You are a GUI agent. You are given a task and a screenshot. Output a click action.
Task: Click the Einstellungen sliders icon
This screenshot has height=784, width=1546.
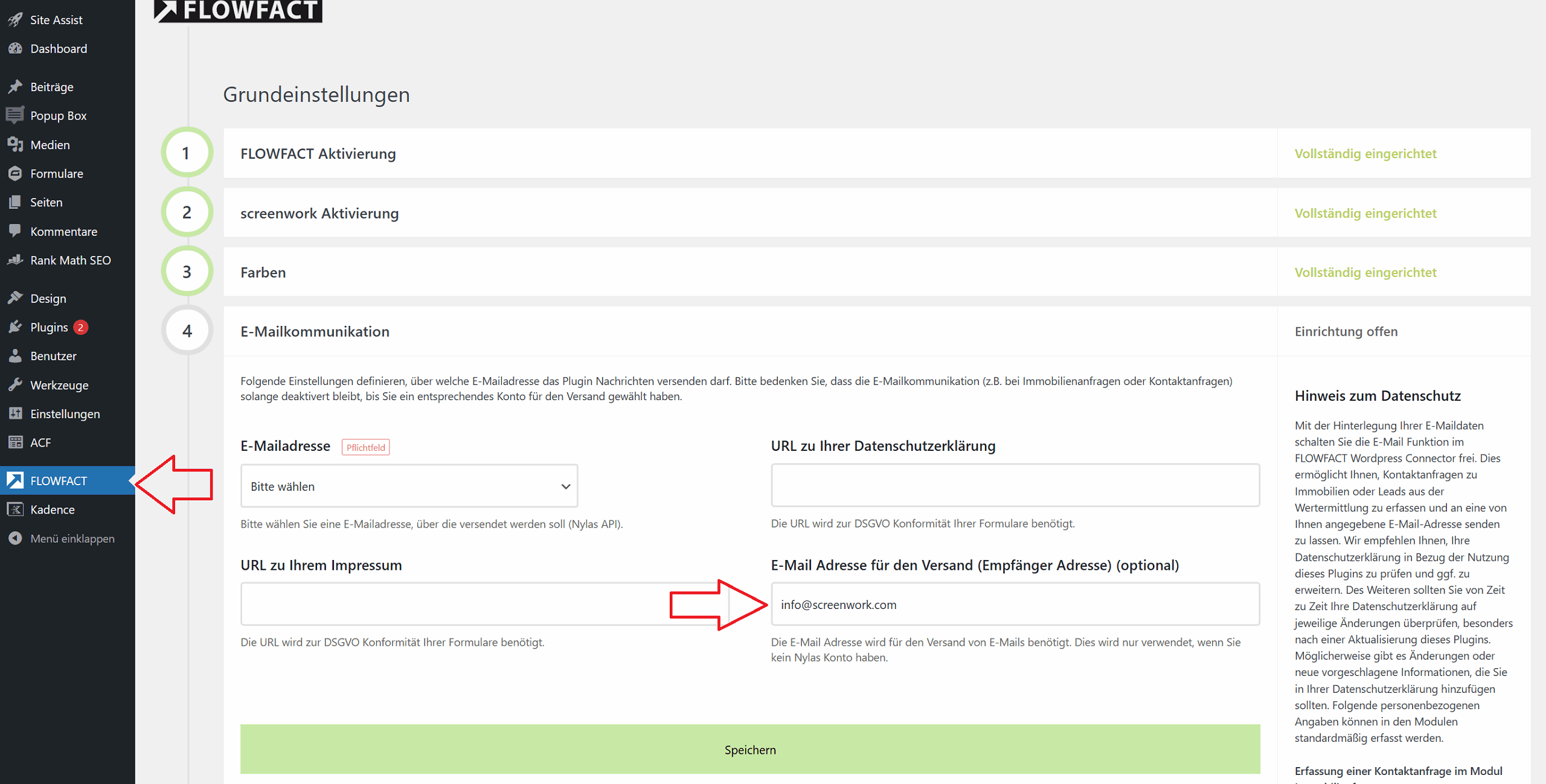tap(15, 413)
